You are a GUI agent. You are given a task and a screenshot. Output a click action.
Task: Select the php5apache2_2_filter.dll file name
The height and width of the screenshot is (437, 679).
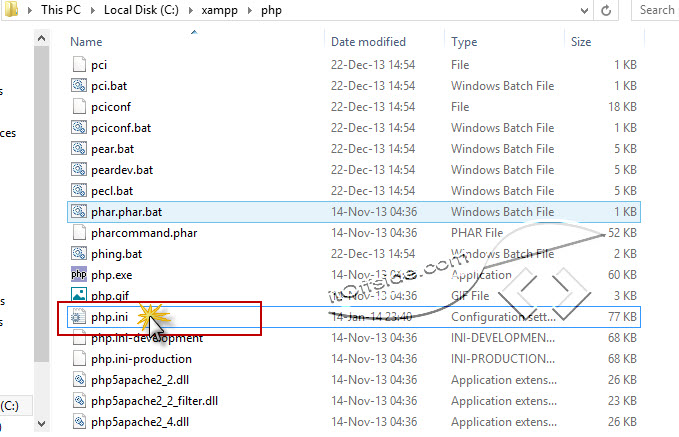[155, 401]
